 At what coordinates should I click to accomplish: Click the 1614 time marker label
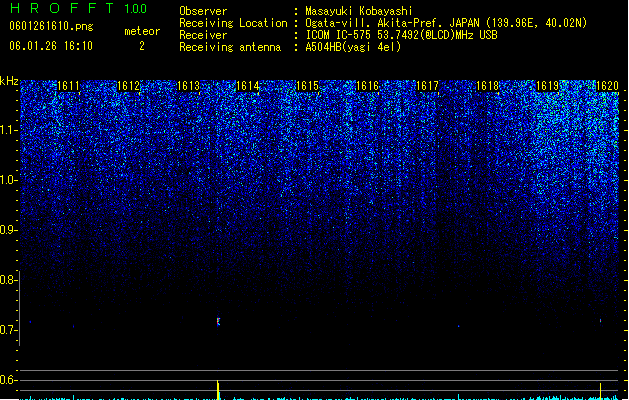(x=248, y=86)
